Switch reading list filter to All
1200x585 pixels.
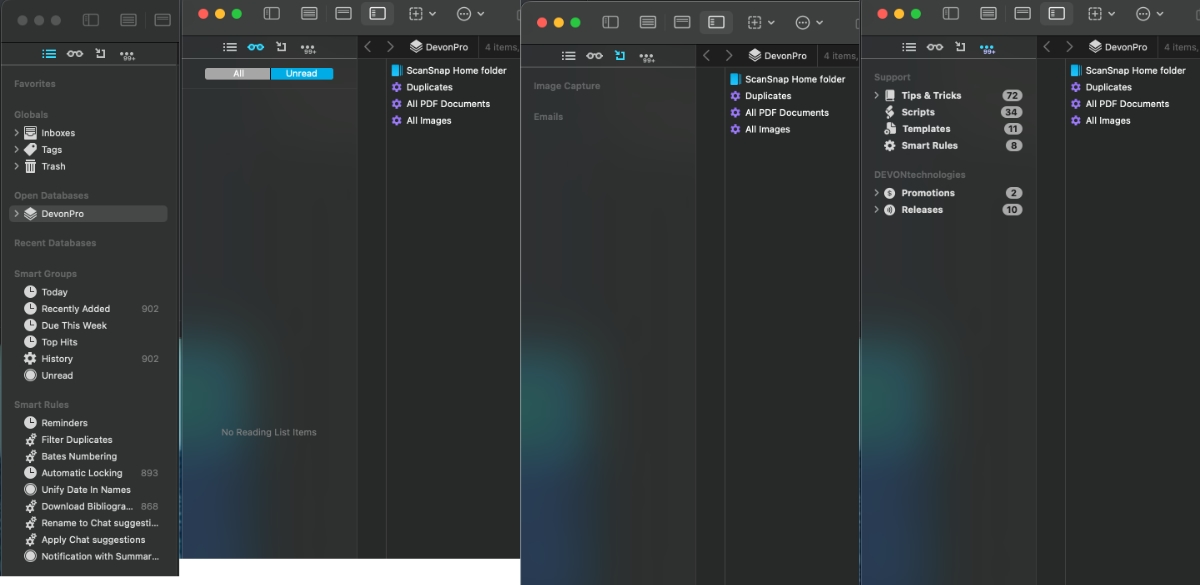coord(237,74)
